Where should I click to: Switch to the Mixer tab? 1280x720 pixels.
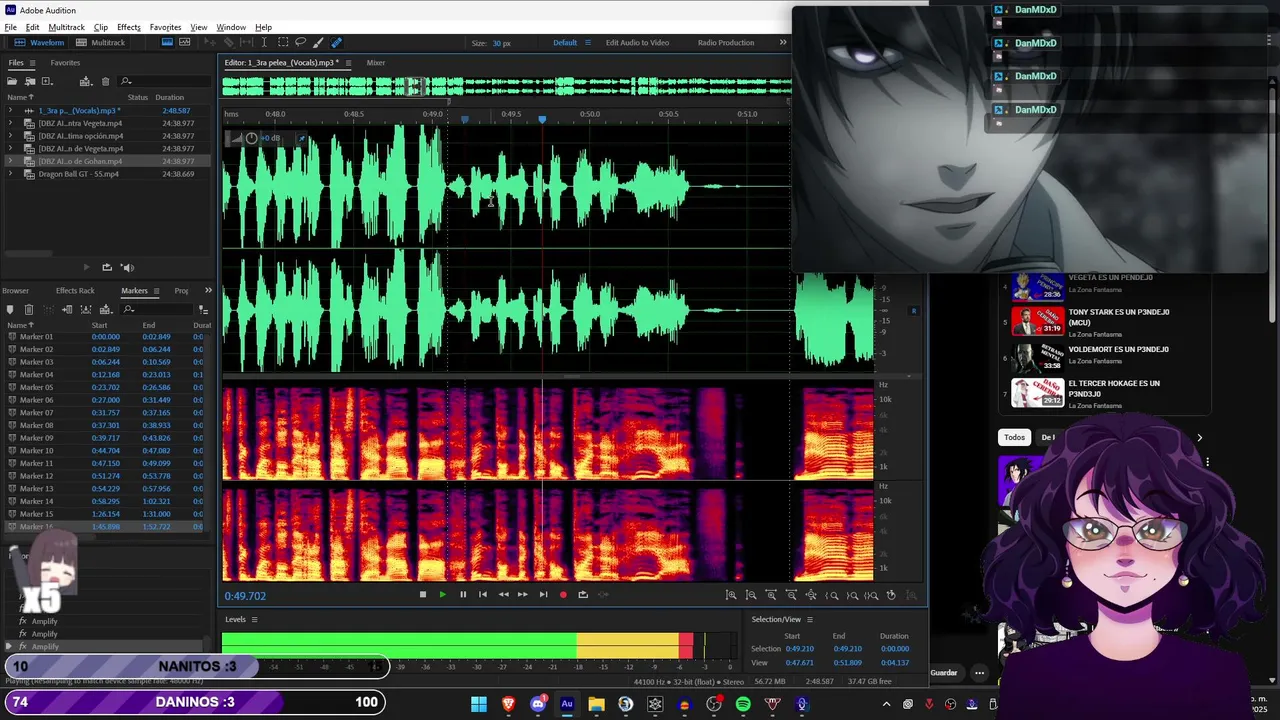point(375,63)
